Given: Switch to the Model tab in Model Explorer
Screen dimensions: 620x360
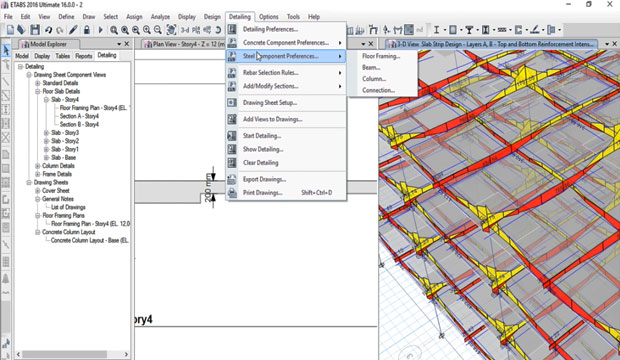Looking at the screenshot, I should pyautogui.click(x=22, y=56).
